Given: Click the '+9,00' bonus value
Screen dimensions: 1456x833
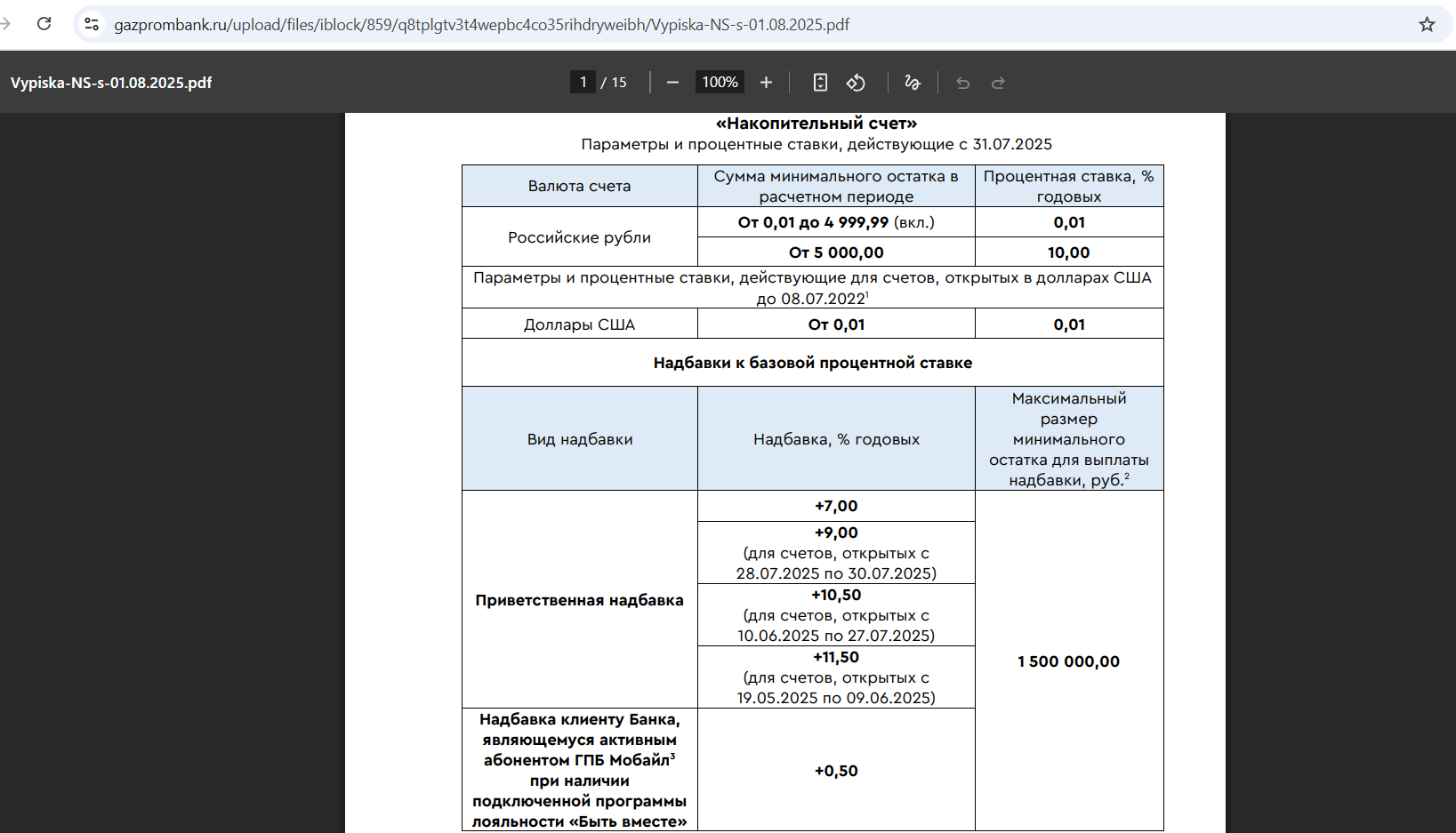Looking at the screenshot, I should [x=836, y=533].
